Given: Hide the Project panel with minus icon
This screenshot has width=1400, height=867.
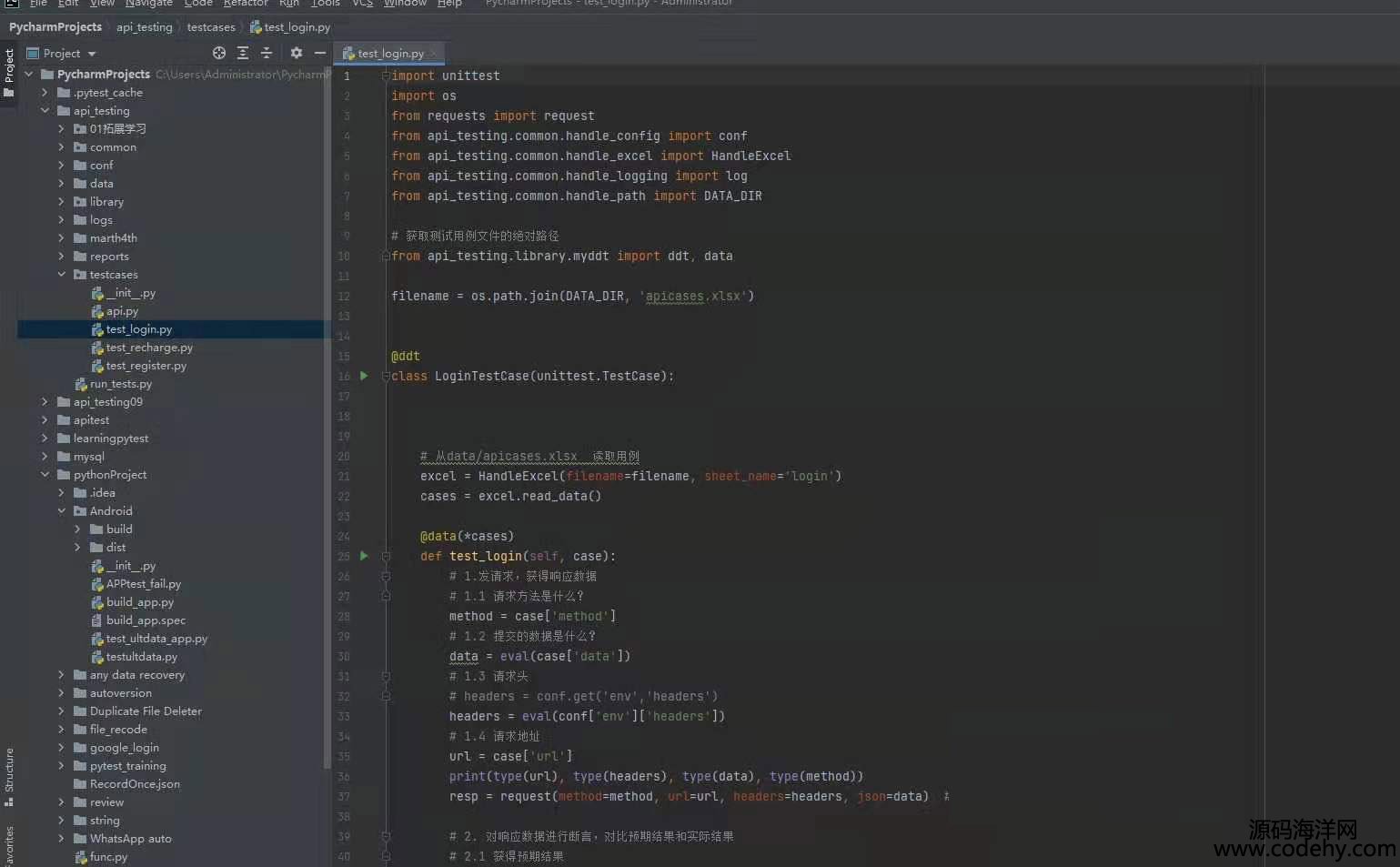Looking at the screenshot, I should [x=320, y=53].
